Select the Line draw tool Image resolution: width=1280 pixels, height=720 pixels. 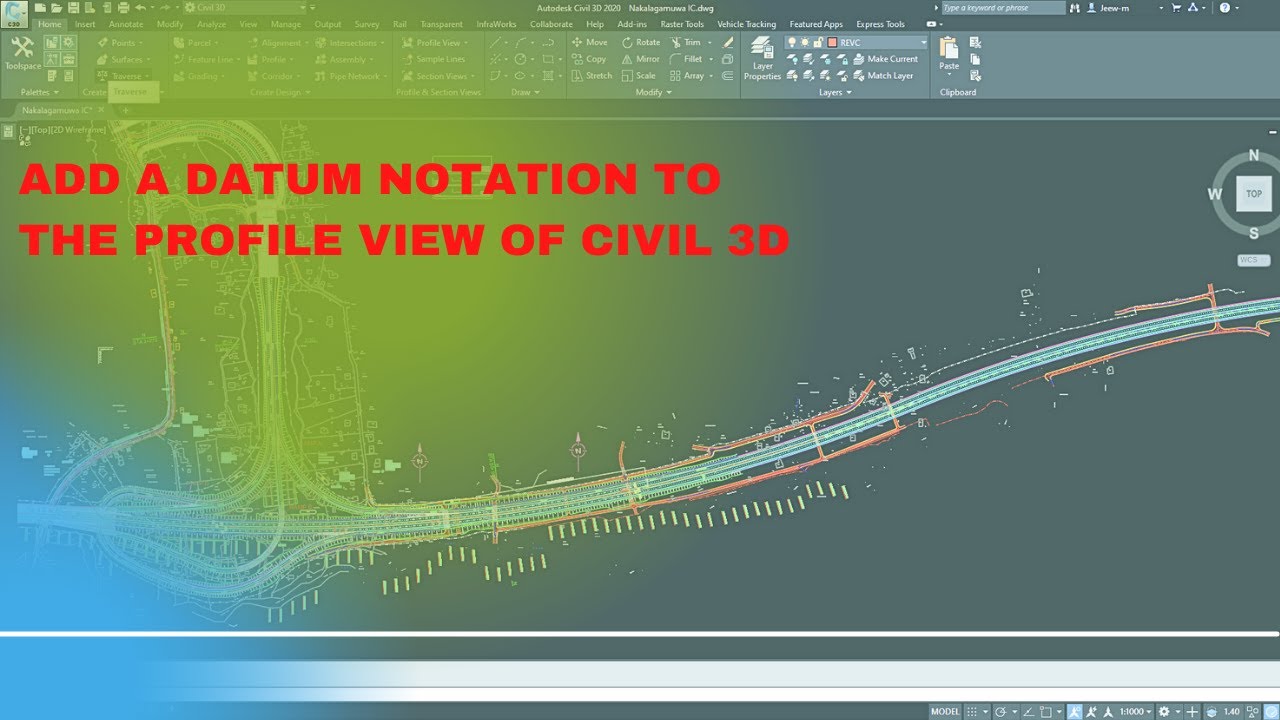495,42
